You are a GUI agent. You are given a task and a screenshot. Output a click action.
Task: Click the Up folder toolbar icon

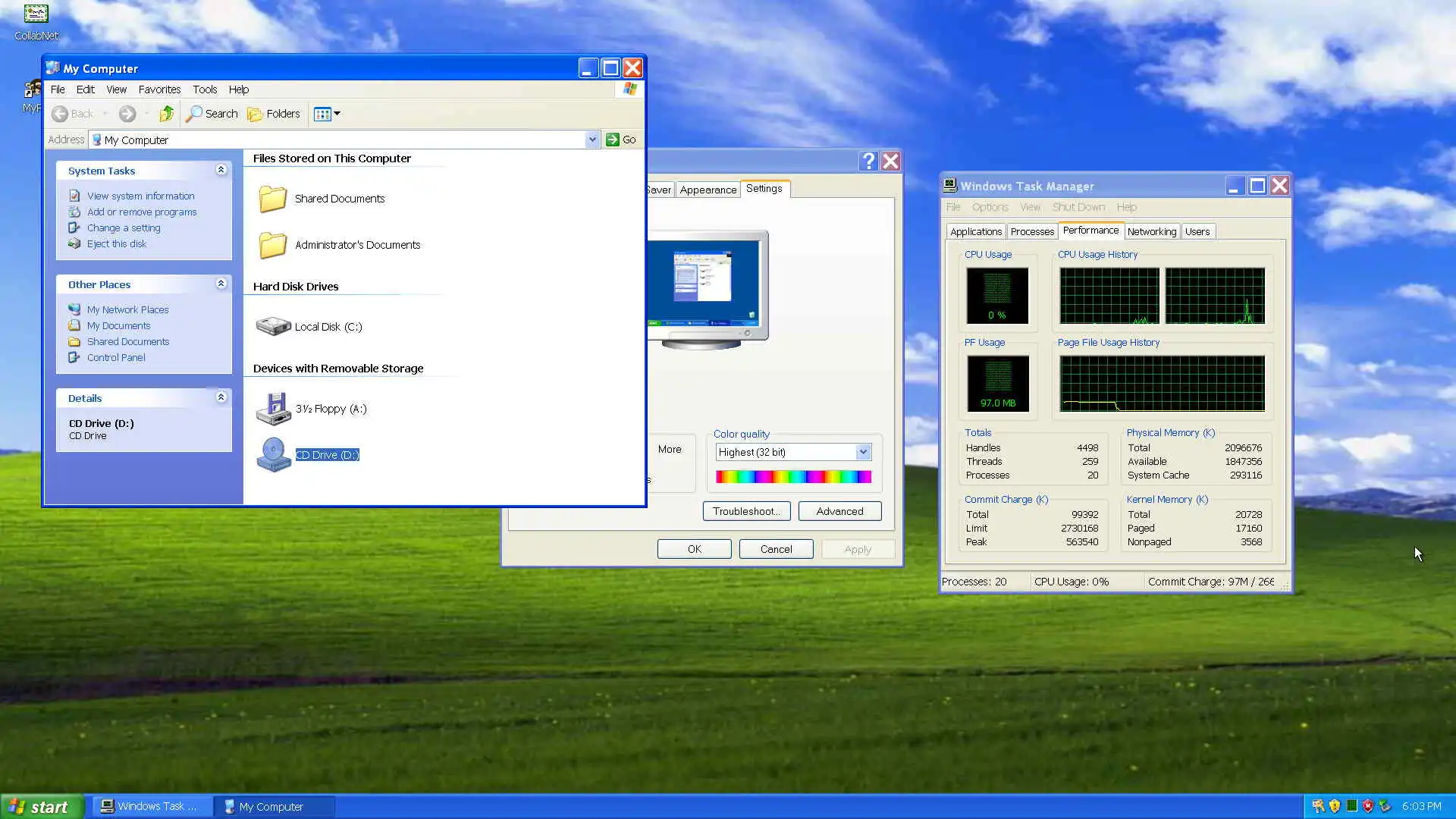tap(166, 114)
